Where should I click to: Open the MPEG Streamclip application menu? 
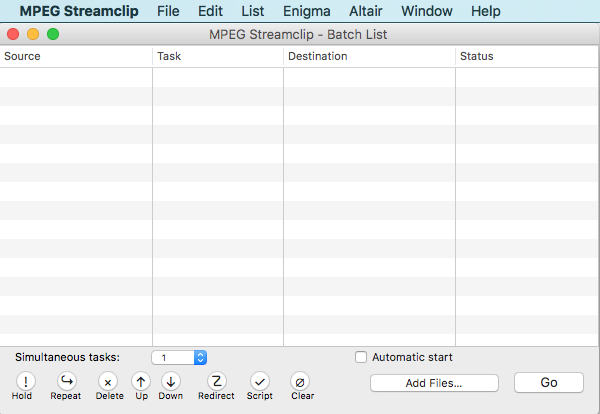coord(79,11)
